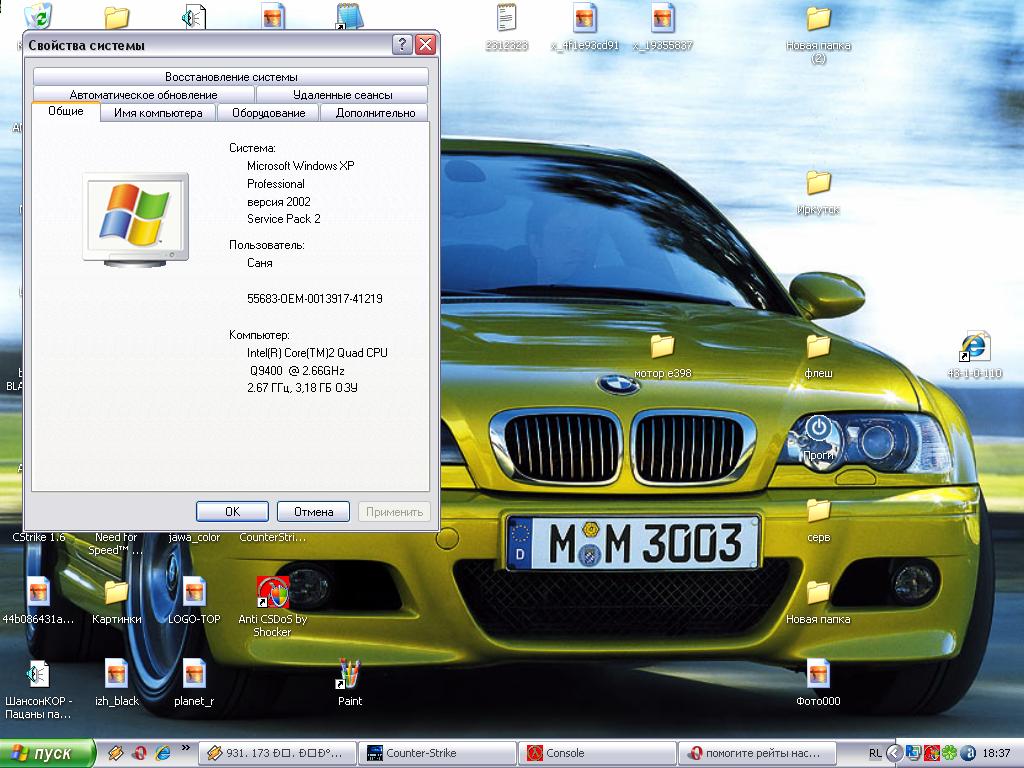Image resolution: width=1024 pixels, height=768 pixels.
Task: Open the Имя компьютера tab
Action: pos(158,113)
